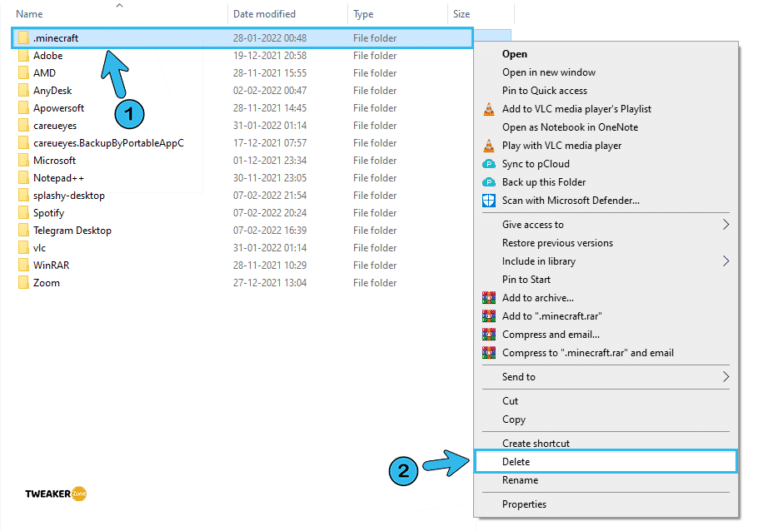Sort files by the Name column header
Viewport: 768px width, 531px height.
30,15
